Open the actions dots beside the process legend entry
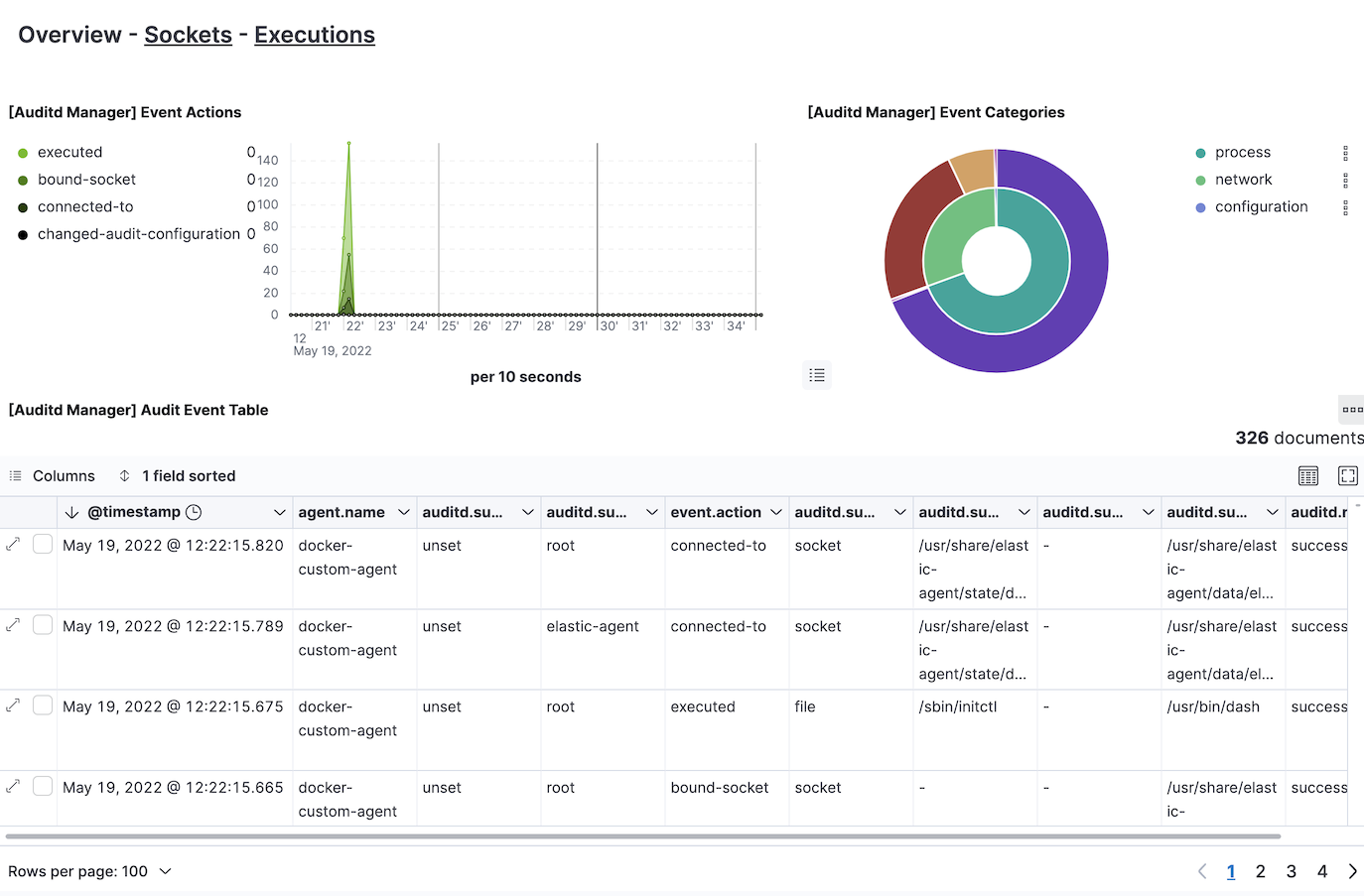 tap(1346, 153)
